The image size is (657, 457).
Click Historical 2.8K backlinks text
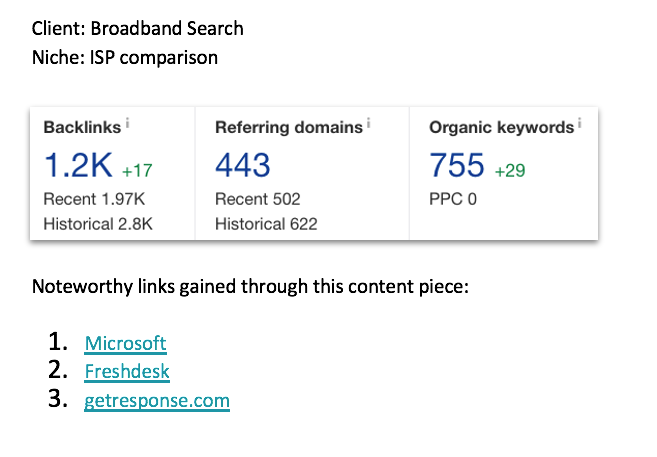click(x=98, y=224)
